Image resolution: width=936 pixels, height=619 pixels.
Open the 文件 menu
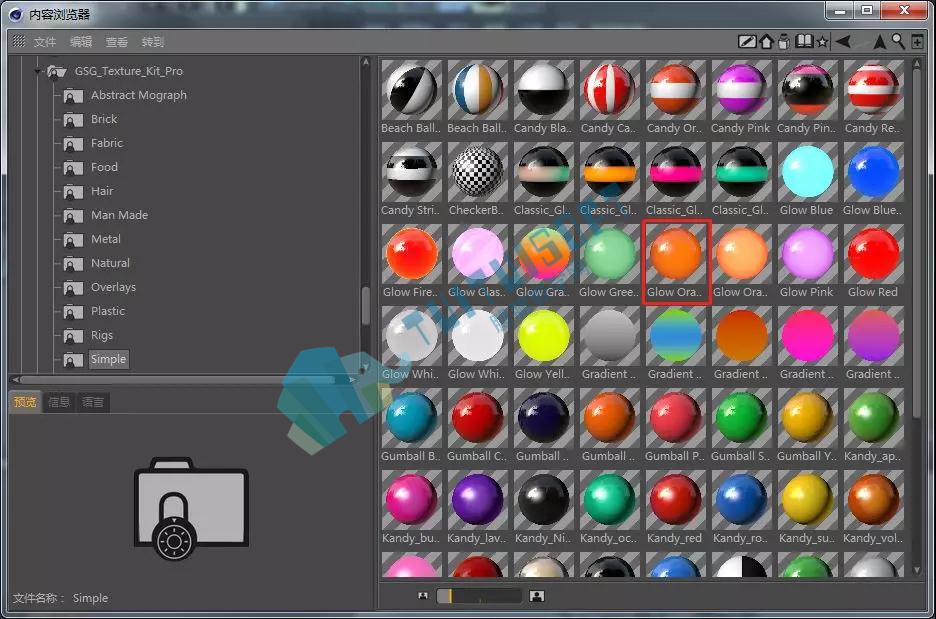[x=45, y=42]
